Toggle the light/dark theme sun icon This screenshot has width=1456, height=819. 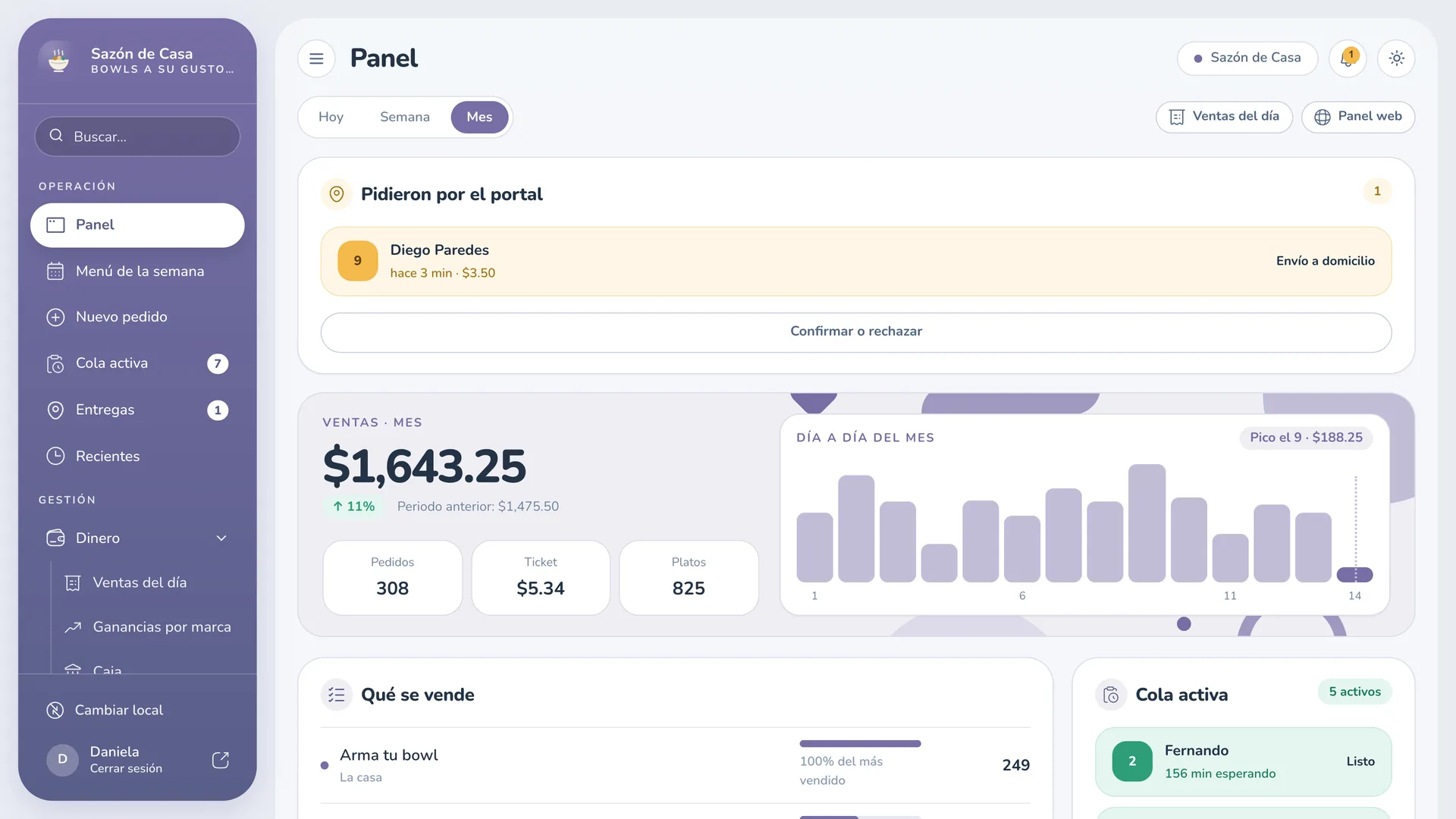point(1396,58)
